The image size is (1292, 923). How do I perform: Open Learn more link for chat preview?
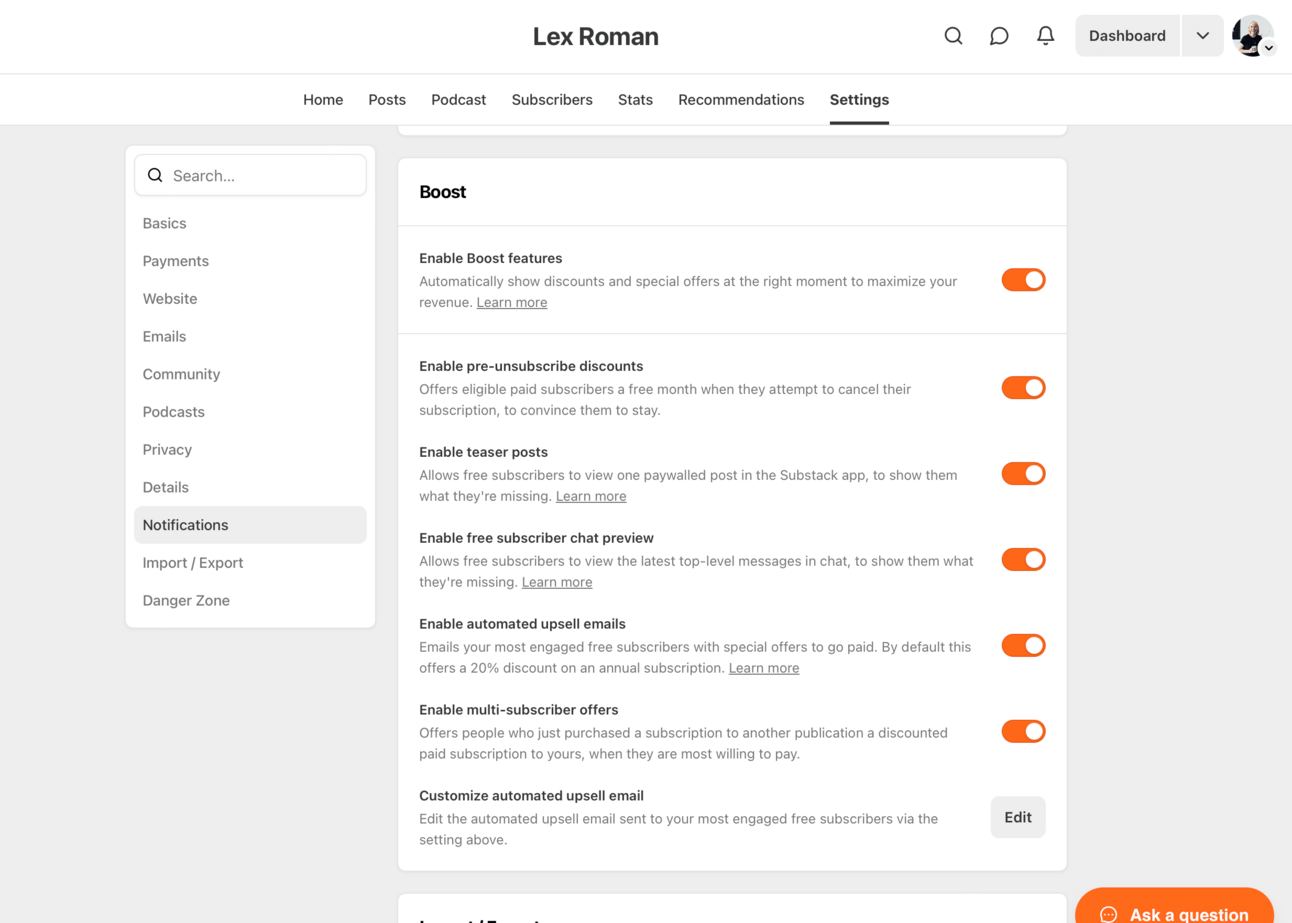[557, 582]
